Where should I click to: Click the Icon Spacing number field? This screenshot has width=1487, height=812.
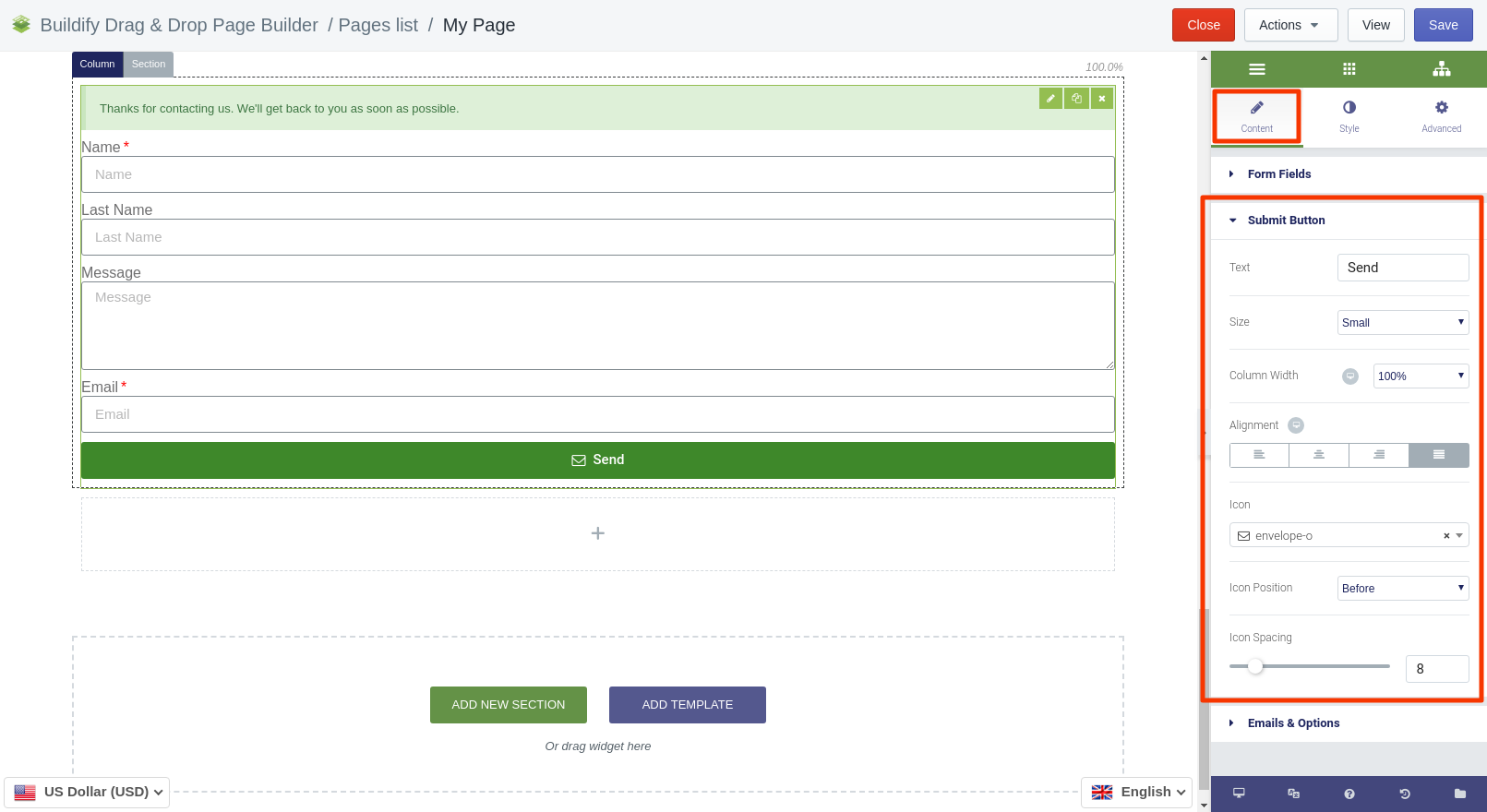[1437, 669]
